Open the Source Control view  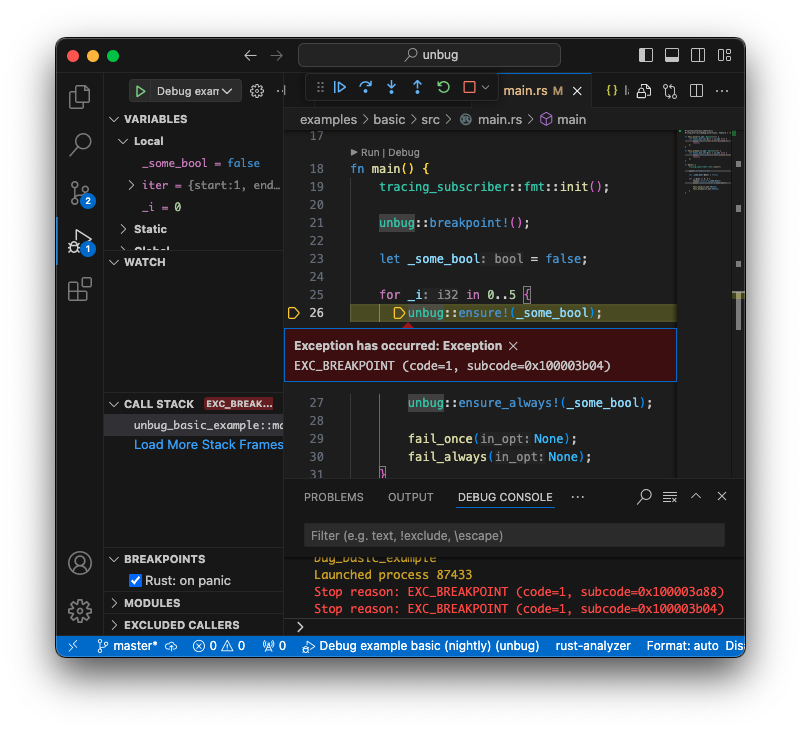point(80,192)
